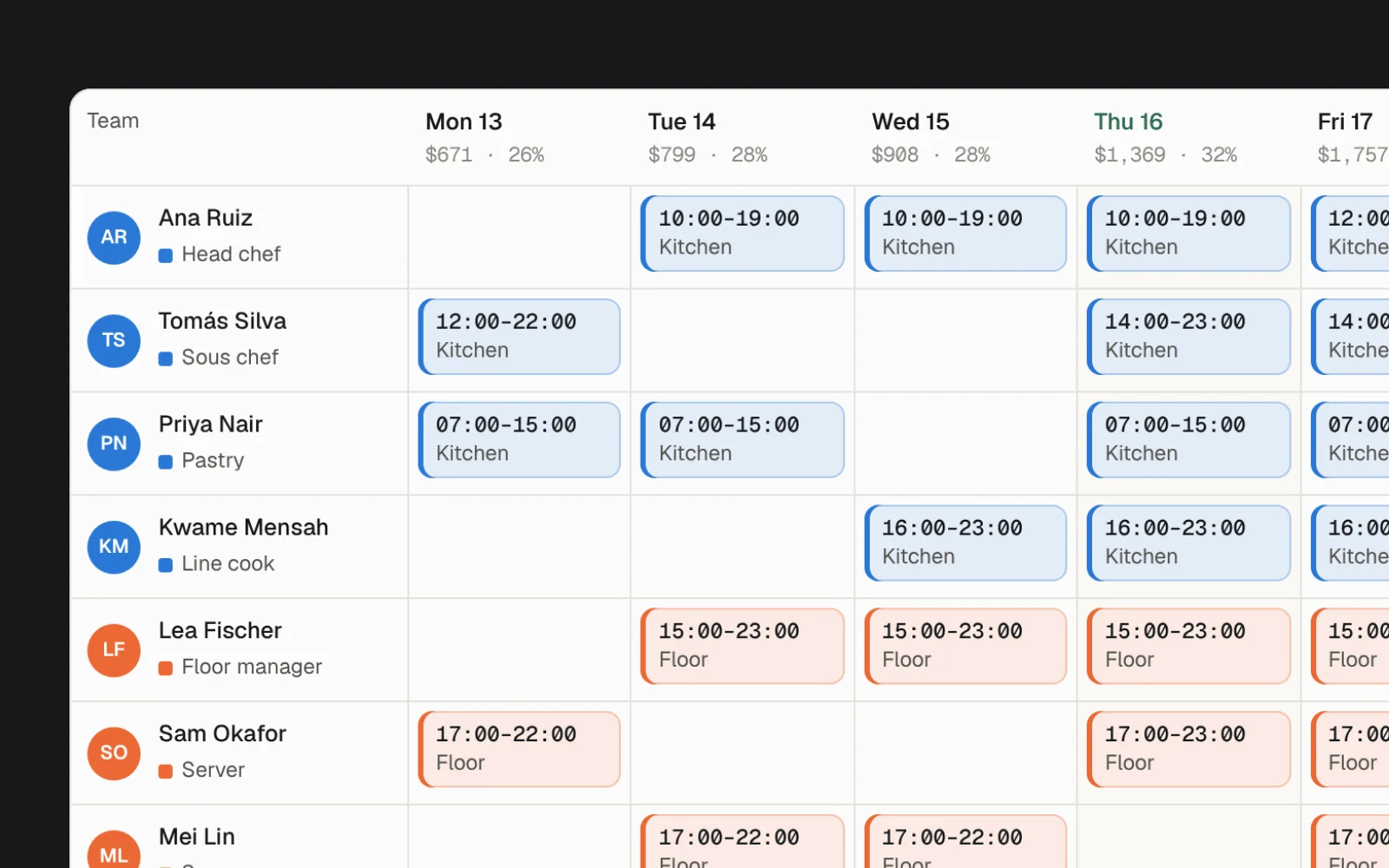Click Wednesday's $908 labor cost
The height and width of the screenshot is (868, 1389).
pyautogui.click(x=895, y=155)
